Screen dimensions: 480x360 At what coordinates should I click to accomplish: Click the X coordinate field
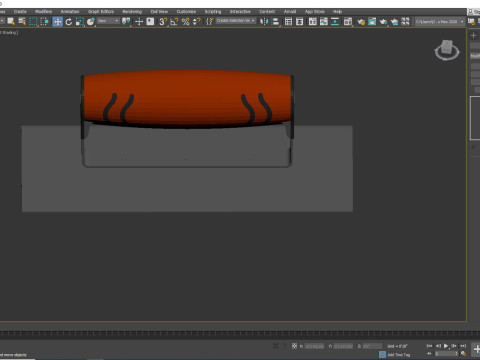(x=314, y=346)
